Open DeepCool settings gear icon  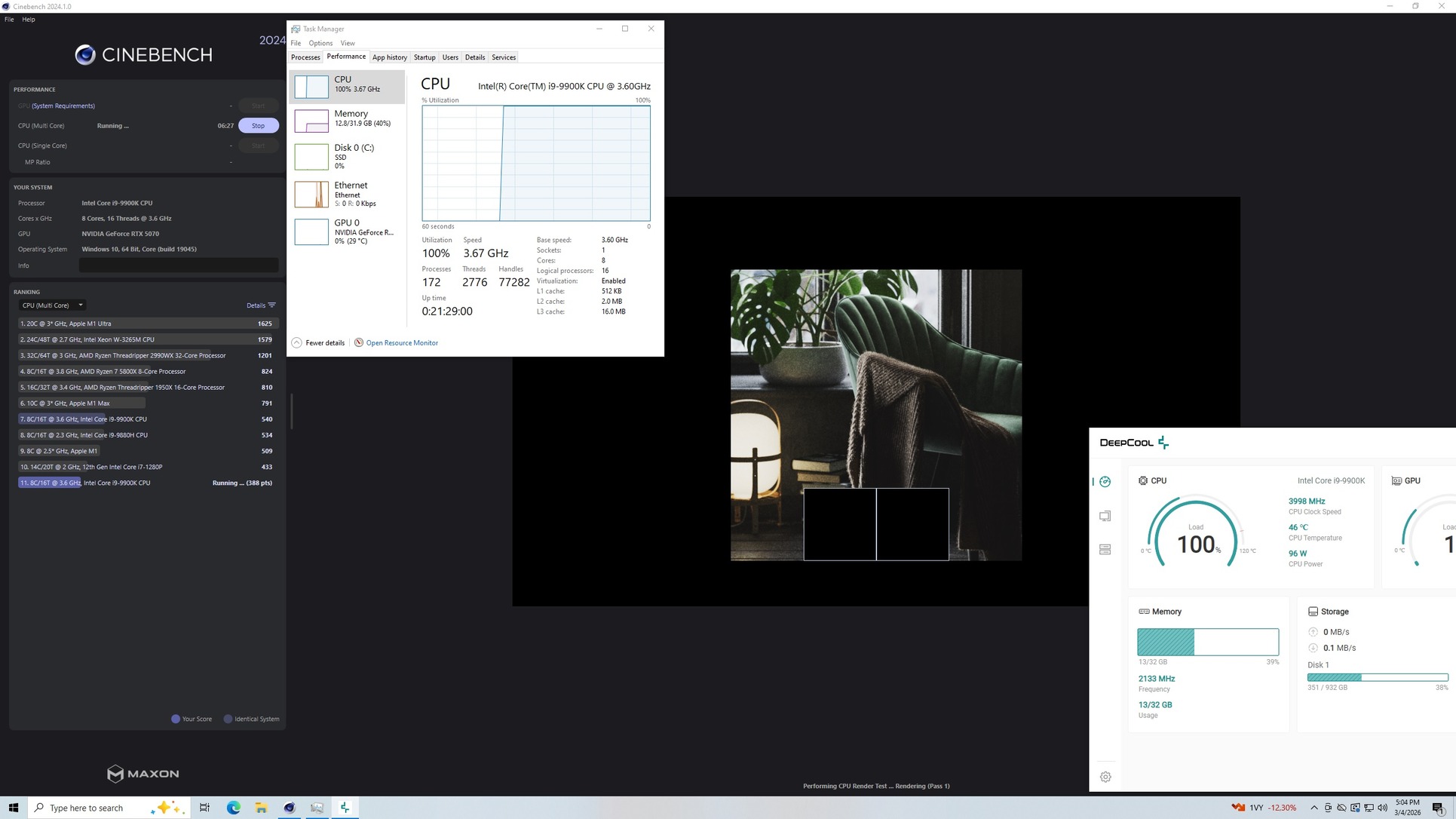tap(1105, 777)
